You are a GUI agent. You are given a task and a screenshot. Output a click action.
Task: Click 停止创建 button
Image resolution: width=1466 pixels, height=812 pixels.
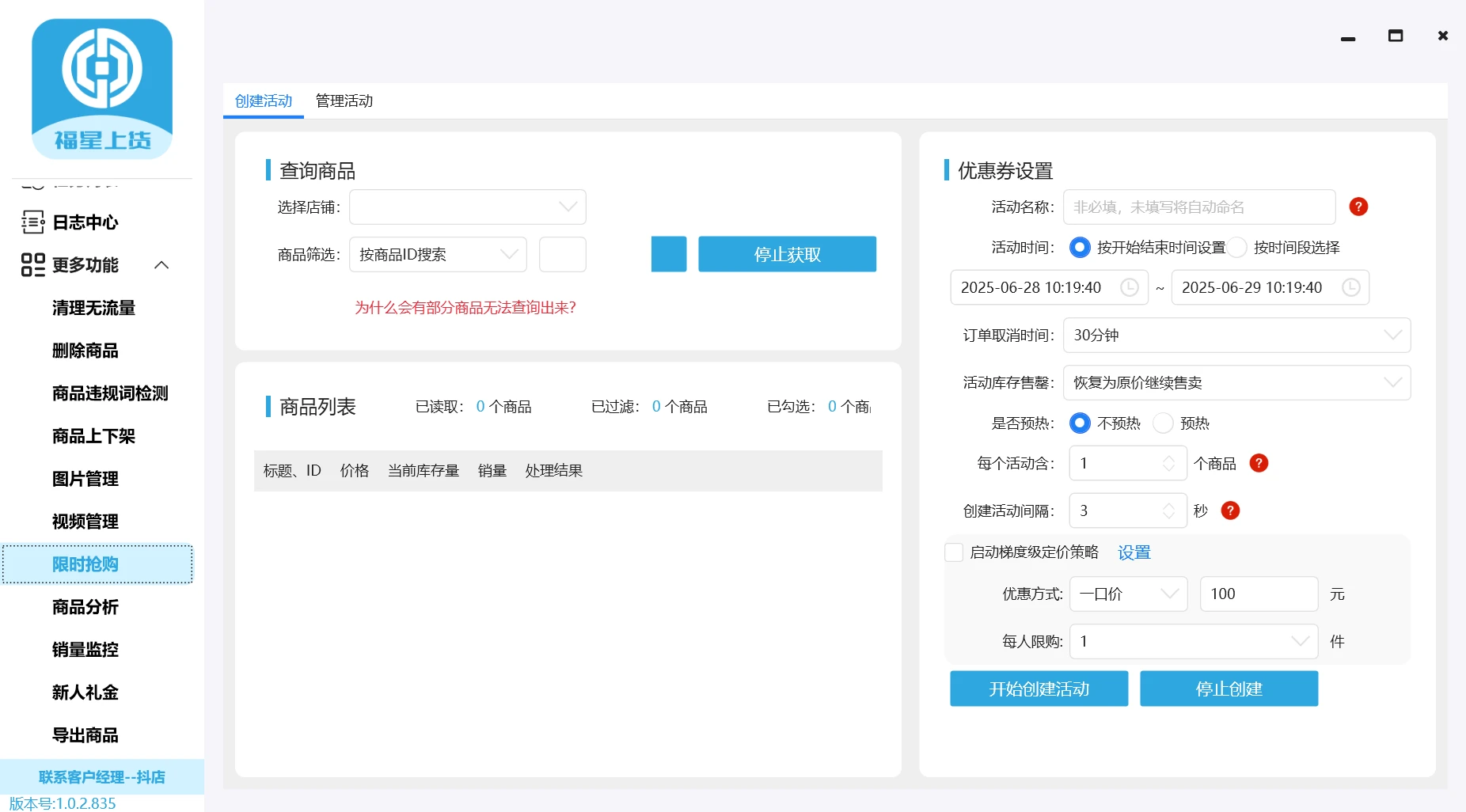point(1229,689)
